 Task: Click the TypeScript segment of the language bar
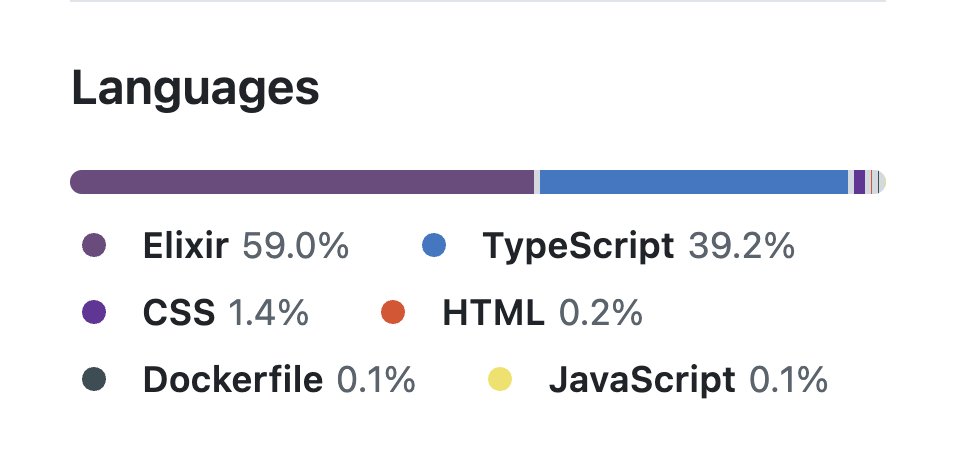click(694, 182)
